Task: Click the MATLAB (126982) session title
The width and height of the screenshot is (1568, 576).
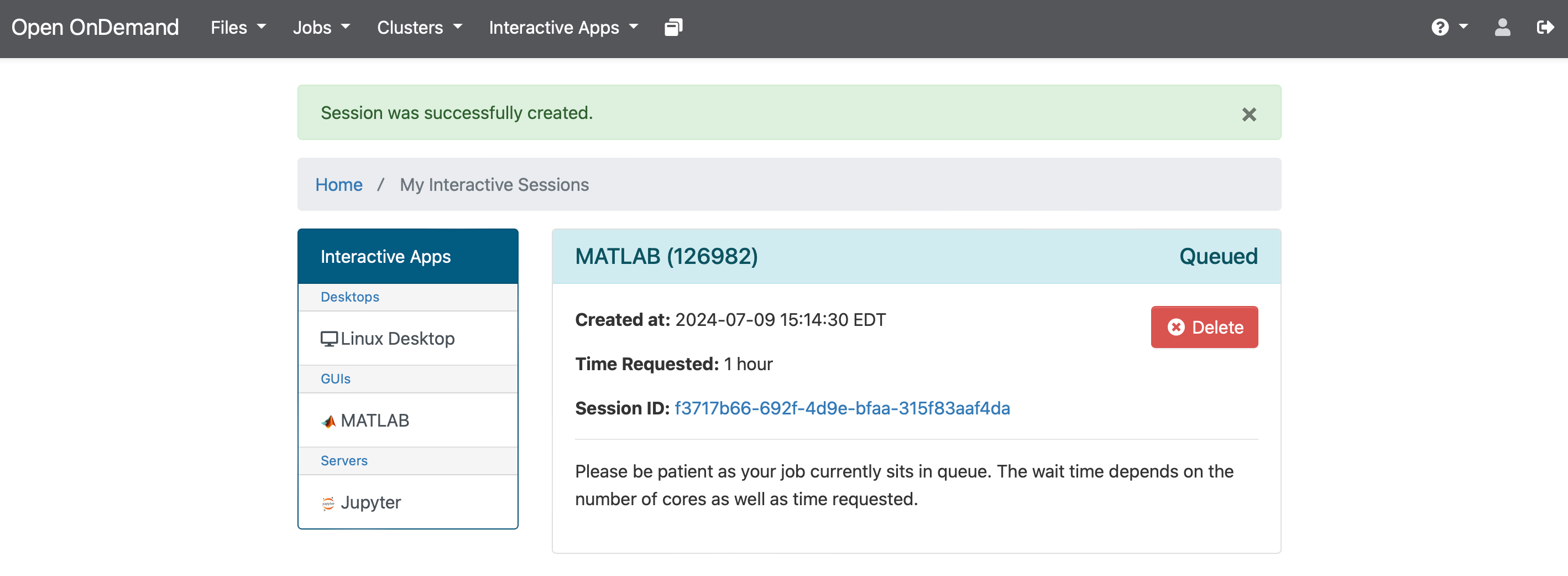Action: [x=667, y=256]
